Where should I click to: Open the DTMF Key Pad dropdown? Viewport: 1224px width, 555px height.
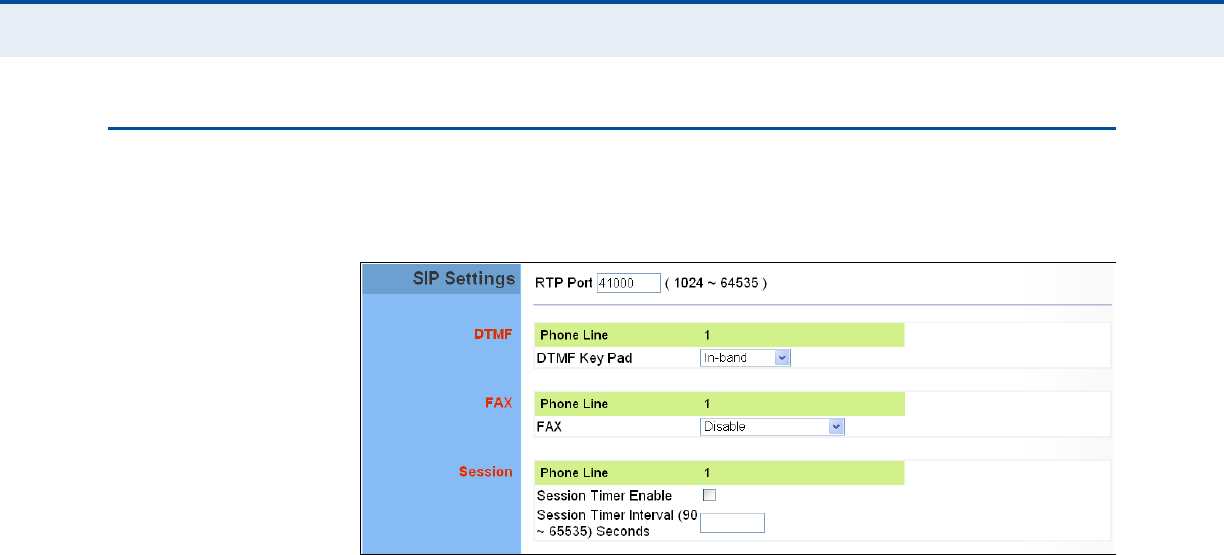pyautogui.click(x=745, y=357)
